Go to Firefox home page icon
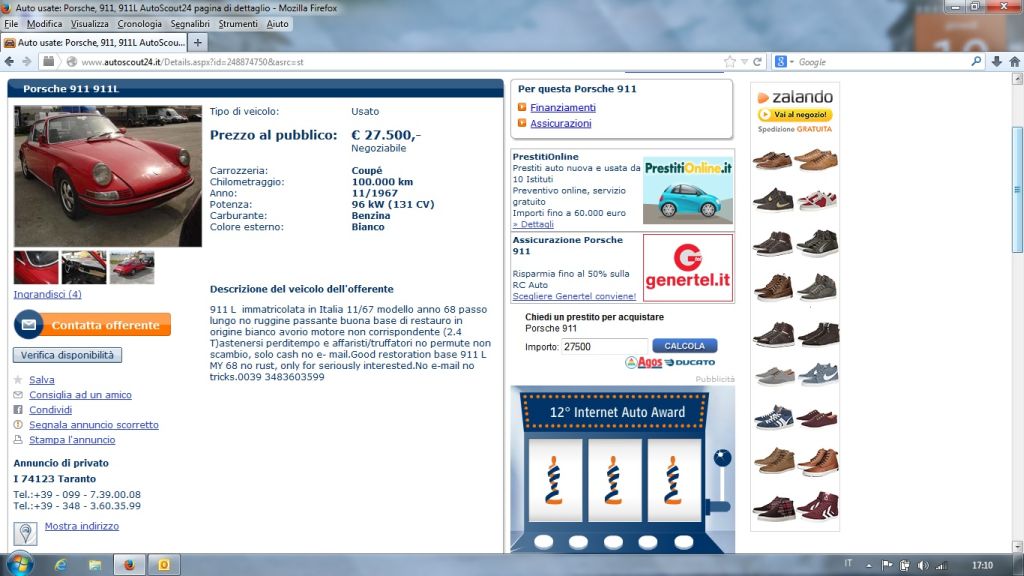Screen dimensions: 1024x576 (1014, 61)
